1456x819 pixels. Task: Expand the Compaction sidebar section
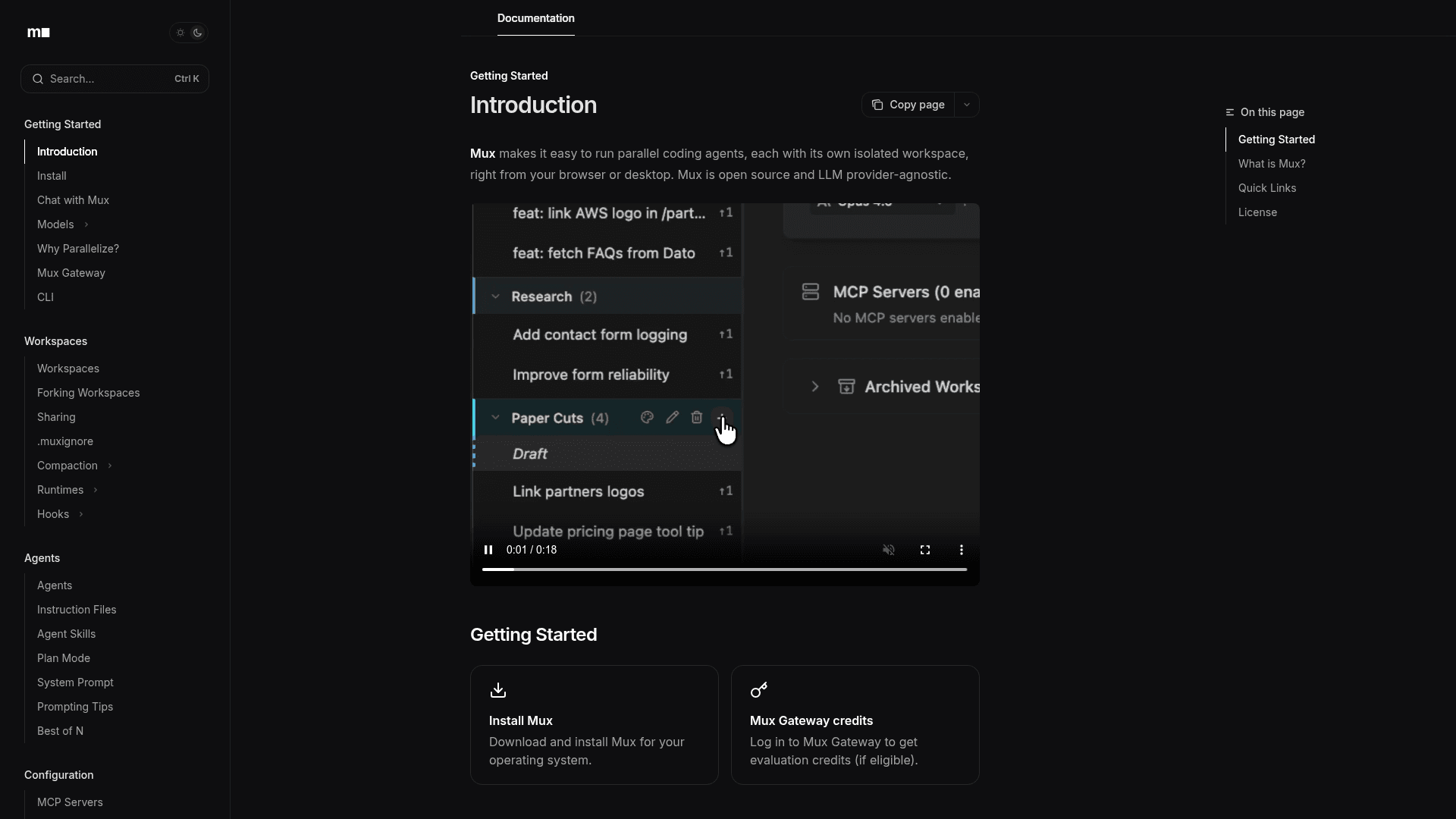(x=110, y=466)
